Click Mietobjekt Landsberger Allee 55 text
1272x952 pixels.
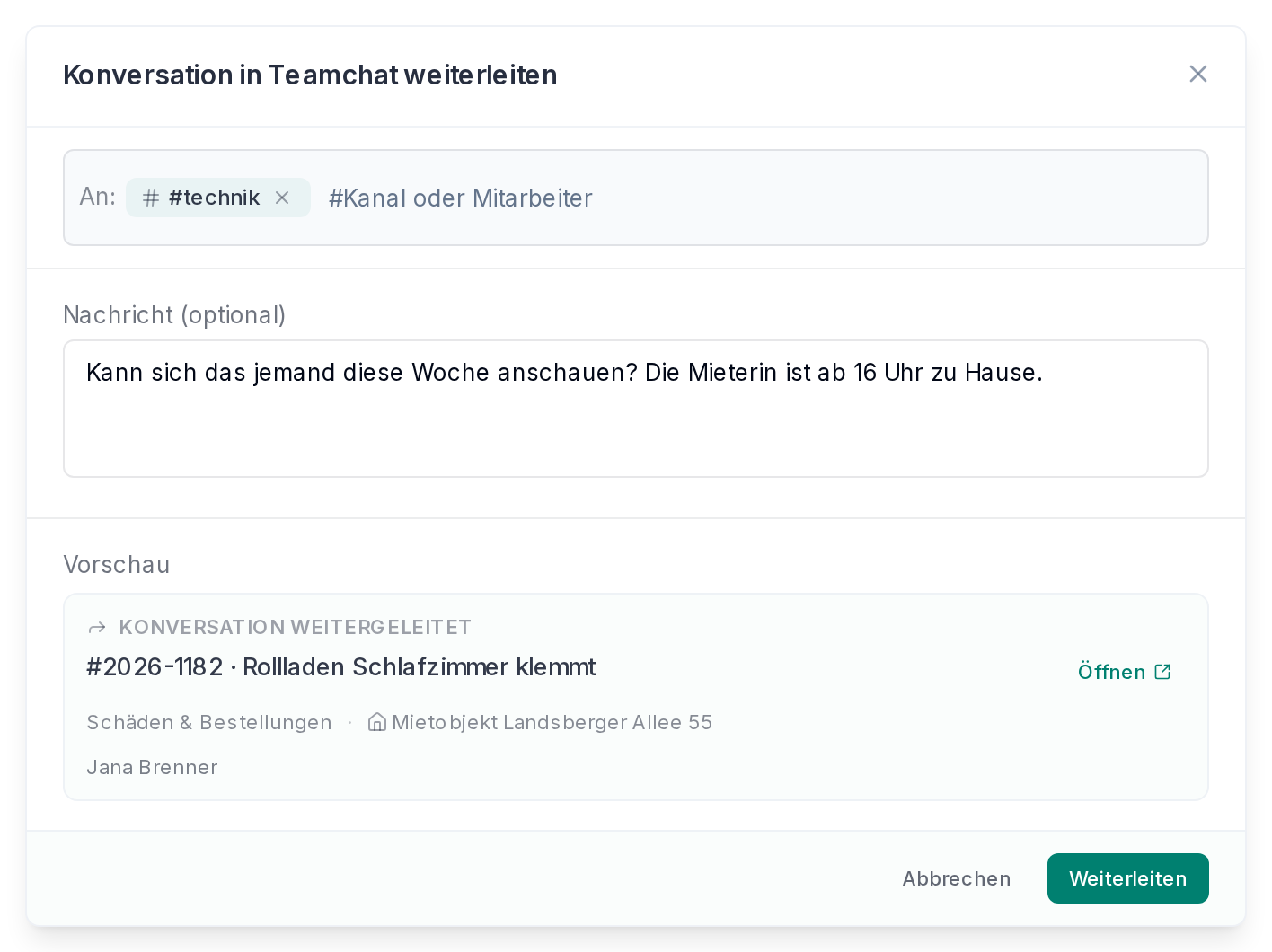pyautogui.click(x=552, y=722)
